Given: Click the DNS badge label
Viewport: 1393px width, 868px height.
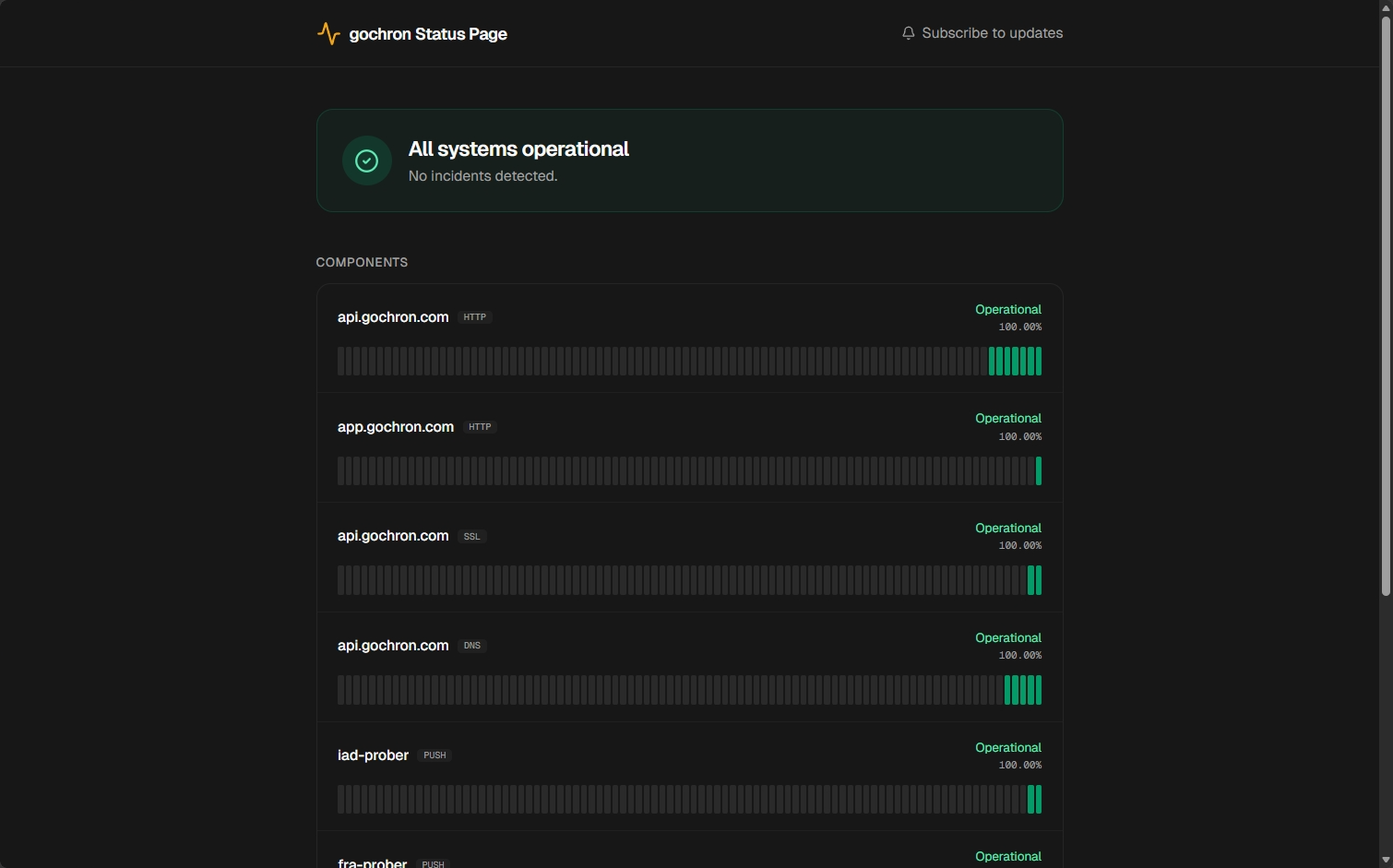Looking at the screenshot, I should (x=472, y=646).
